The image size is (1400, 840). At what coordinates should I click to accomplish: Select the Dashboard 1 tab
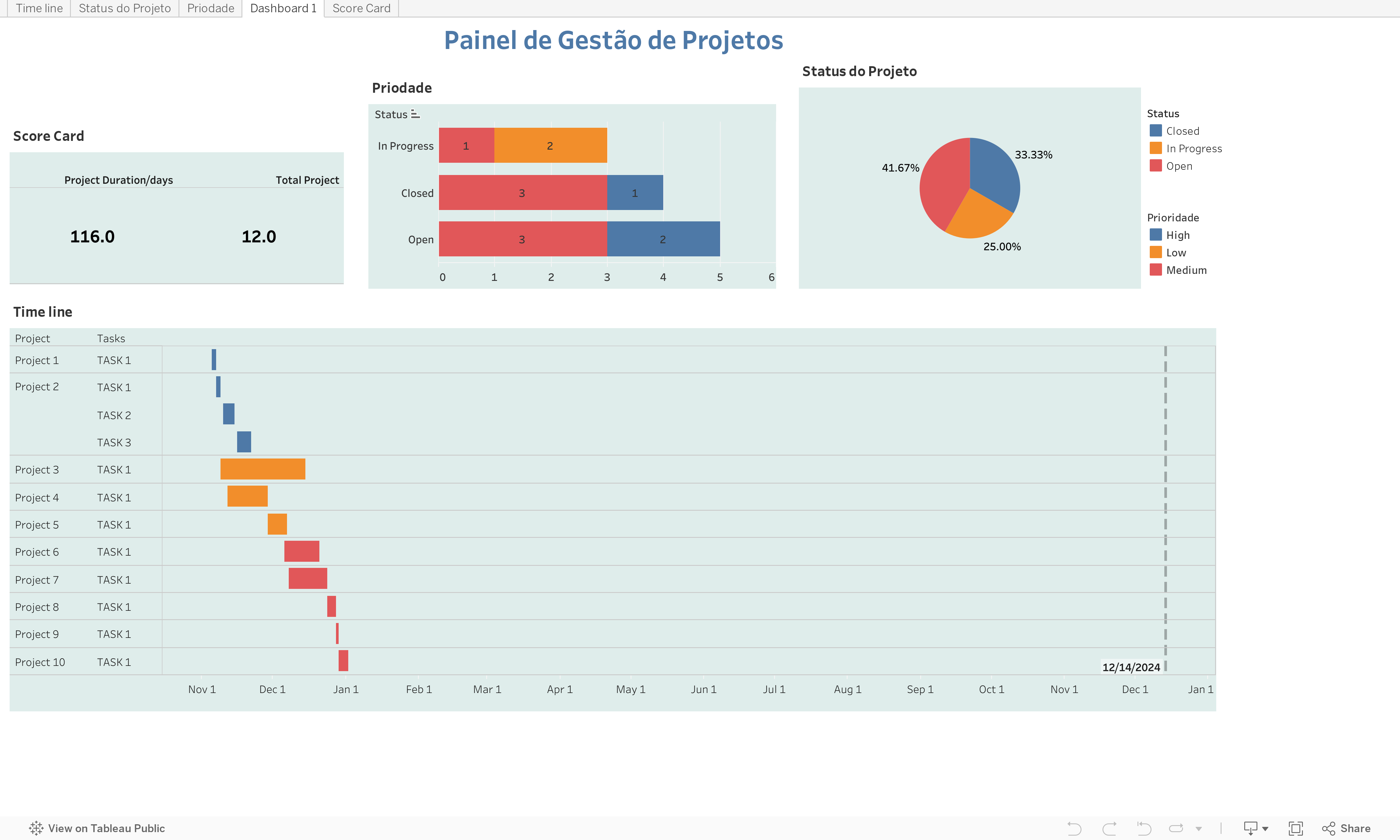tap(283, 8)
